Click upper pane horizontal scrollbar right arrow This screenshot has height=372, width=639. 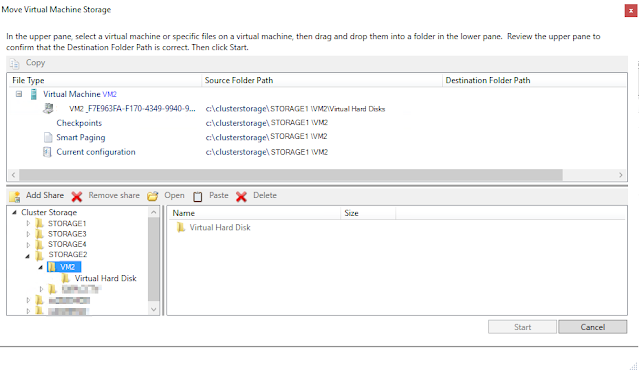(x=621, y=175)
